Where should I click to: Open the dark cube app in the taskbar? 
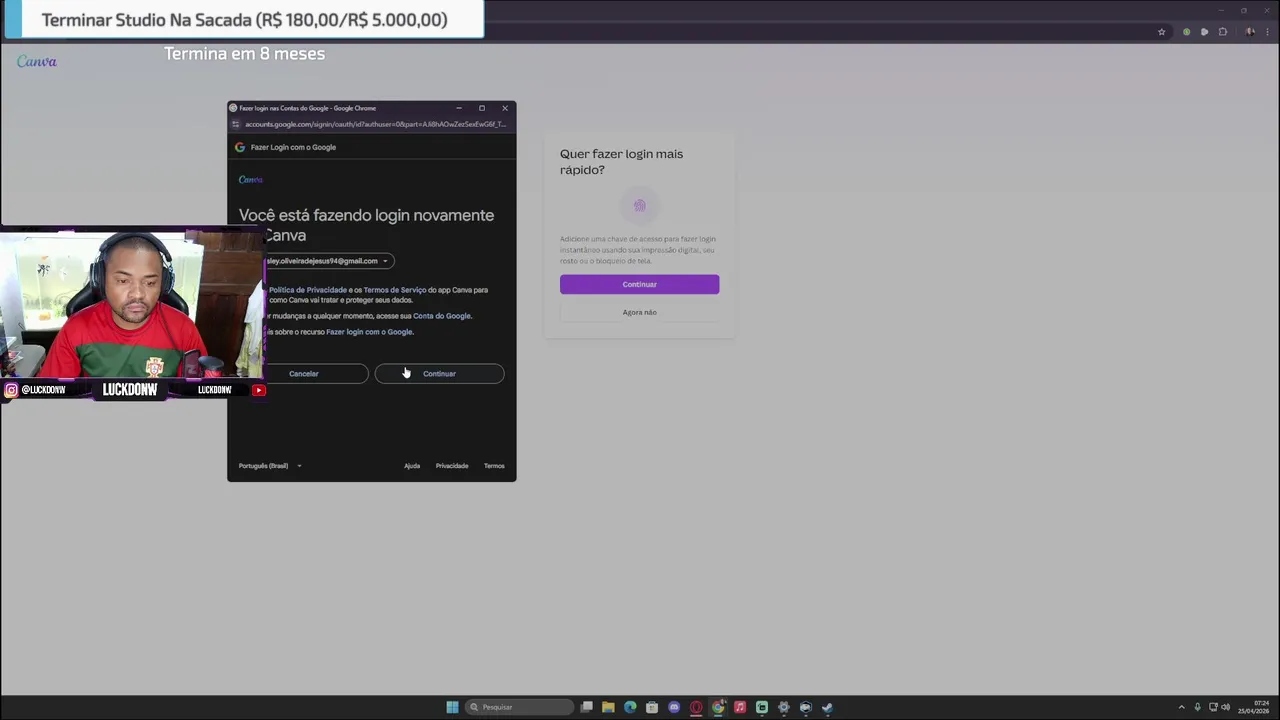tap(805, 707)
